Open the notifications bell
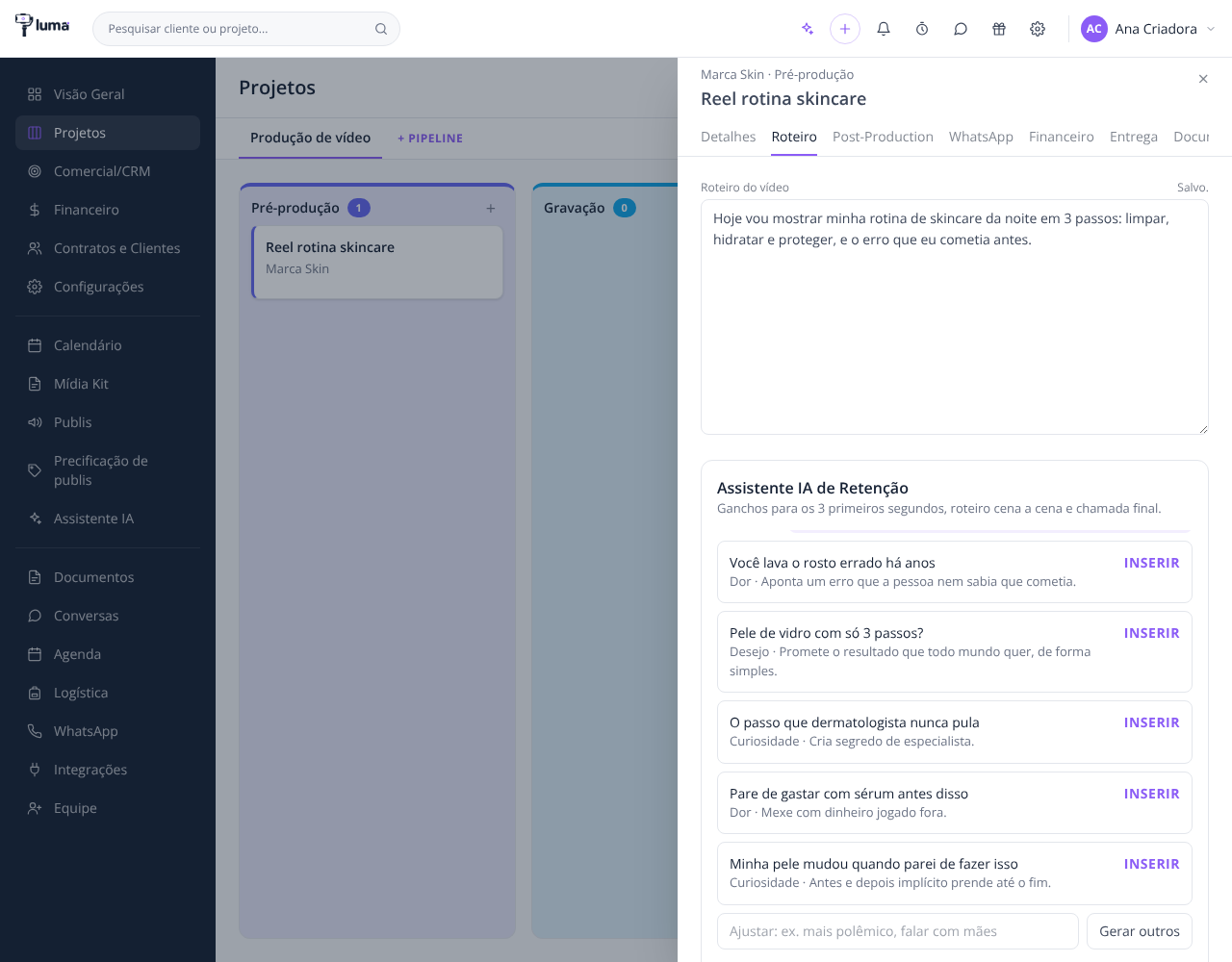Screen dimensions: 1232x962 pos(884,29)
